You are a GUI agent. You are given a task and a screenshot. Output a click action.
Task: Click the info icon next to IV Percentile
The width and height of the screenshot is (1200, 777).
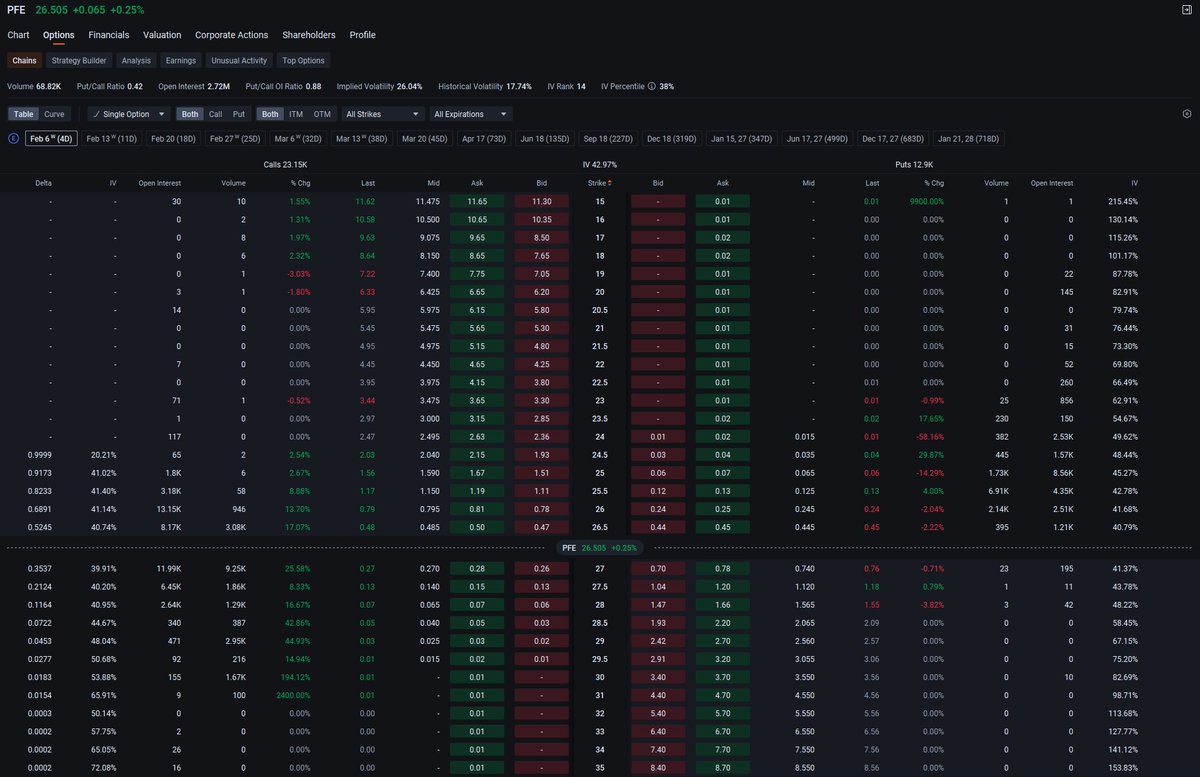pyautogui.click(x=651, y=87)
